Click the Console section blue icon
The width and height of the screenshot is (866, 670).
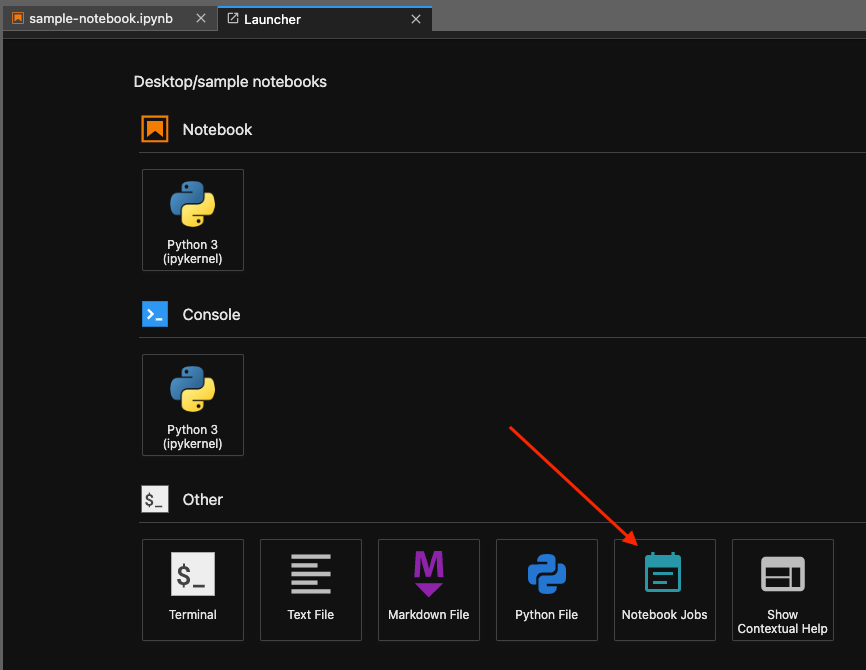pyautogui.click(x=155, y=314)
